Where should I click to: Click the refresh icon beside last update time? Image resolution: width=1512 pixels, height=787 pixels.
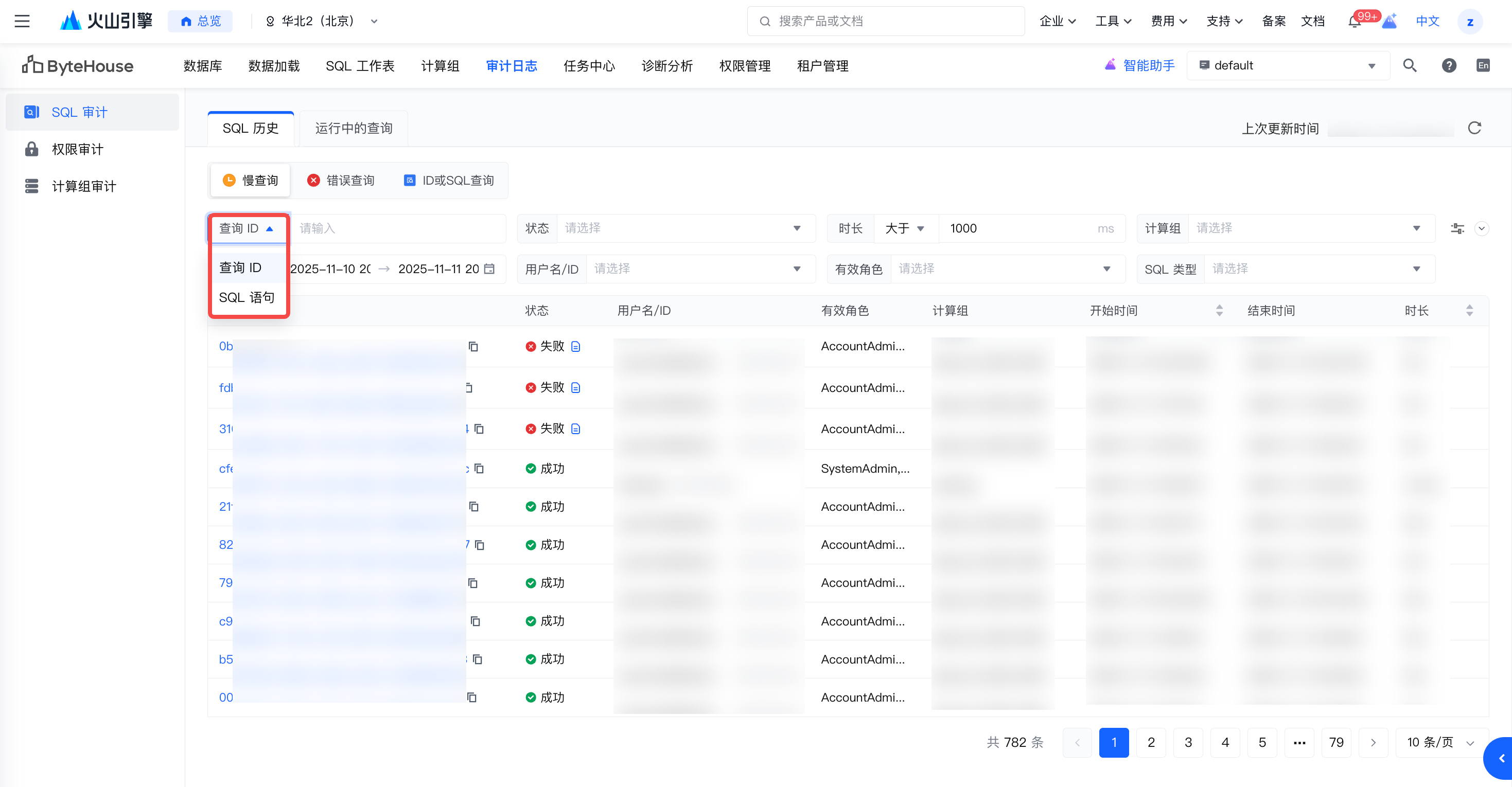tap(1474, 128)
